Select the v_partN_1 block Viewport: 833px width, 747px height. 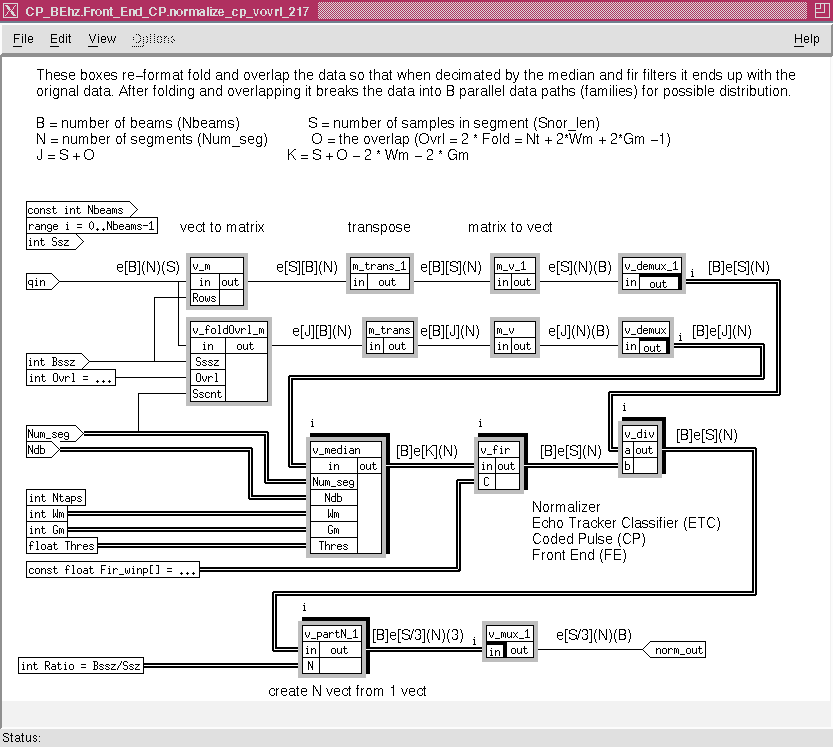(334, 634)
